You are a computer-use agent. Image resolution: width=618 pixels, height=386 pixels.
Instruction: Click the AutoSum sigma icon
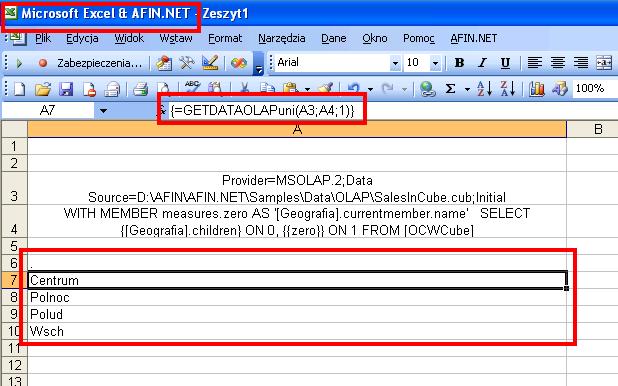coord(450,89)
